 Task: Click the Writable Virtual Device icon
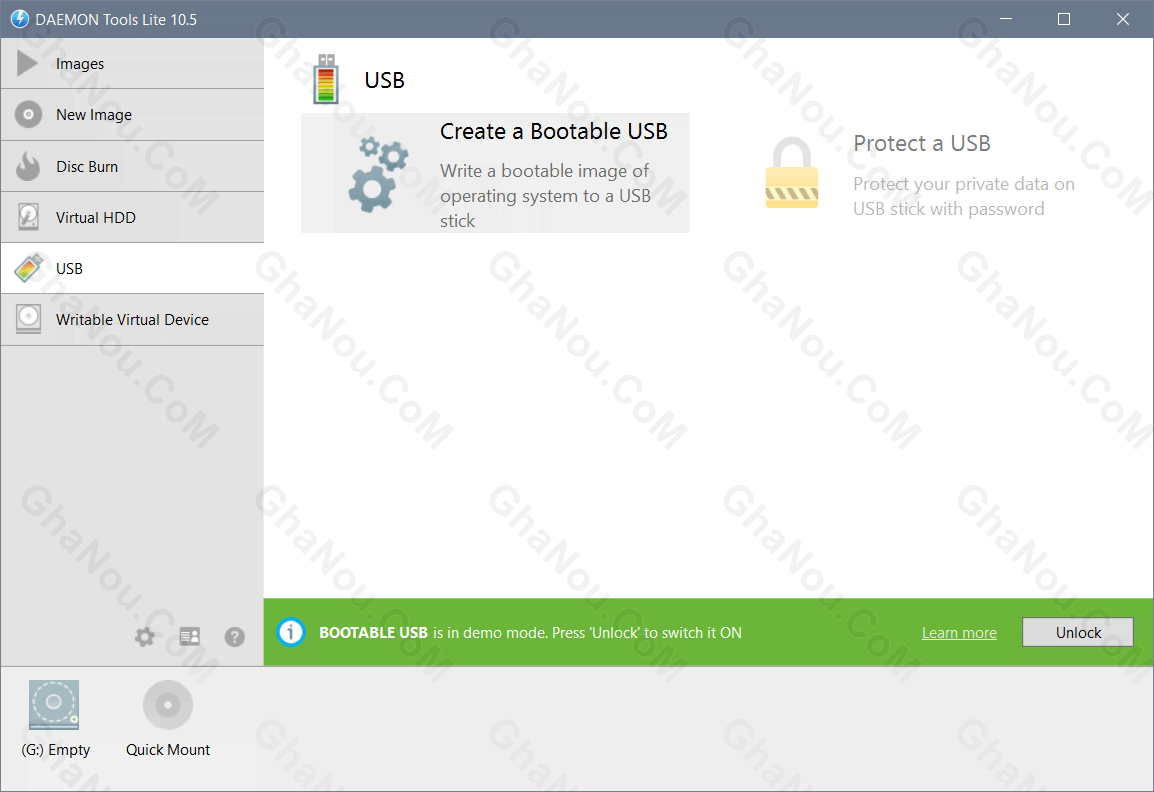tap(28, 319)
